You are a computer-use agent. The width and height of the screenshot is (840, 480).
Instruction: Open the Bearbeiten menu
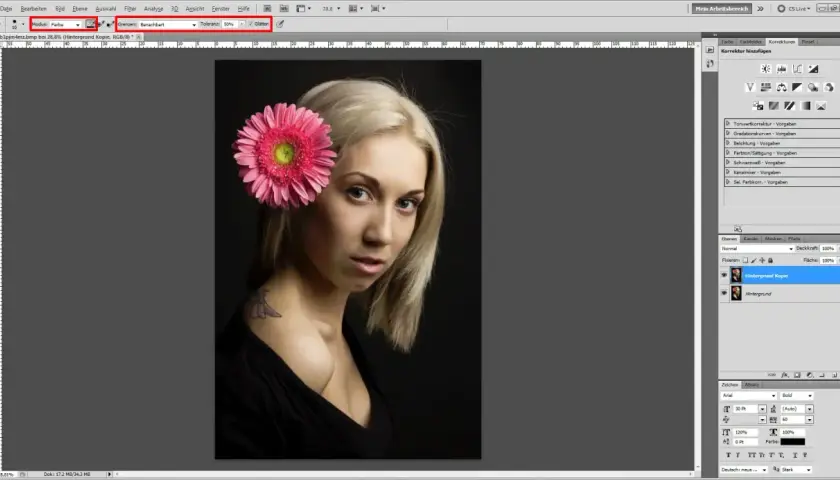pyautogui.click(x=33, y=9)
